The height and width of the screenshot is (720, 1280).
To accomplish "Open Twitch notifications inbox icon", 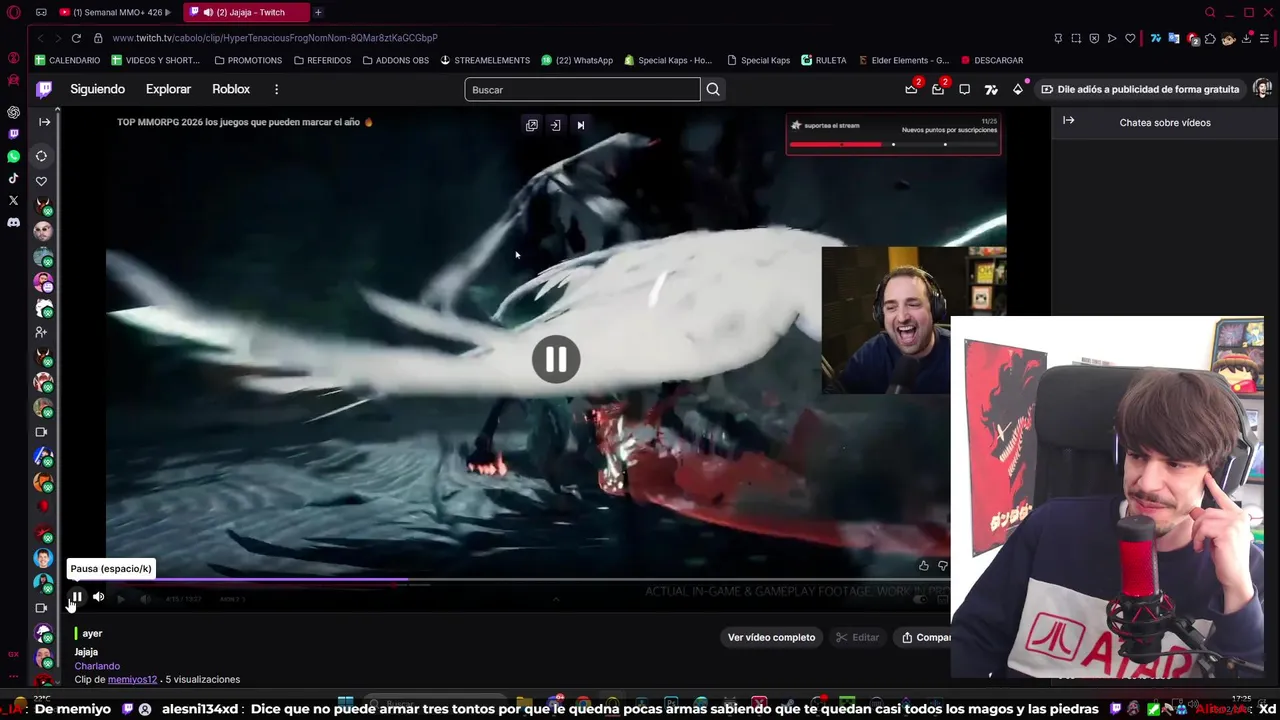I will point(938,89).
